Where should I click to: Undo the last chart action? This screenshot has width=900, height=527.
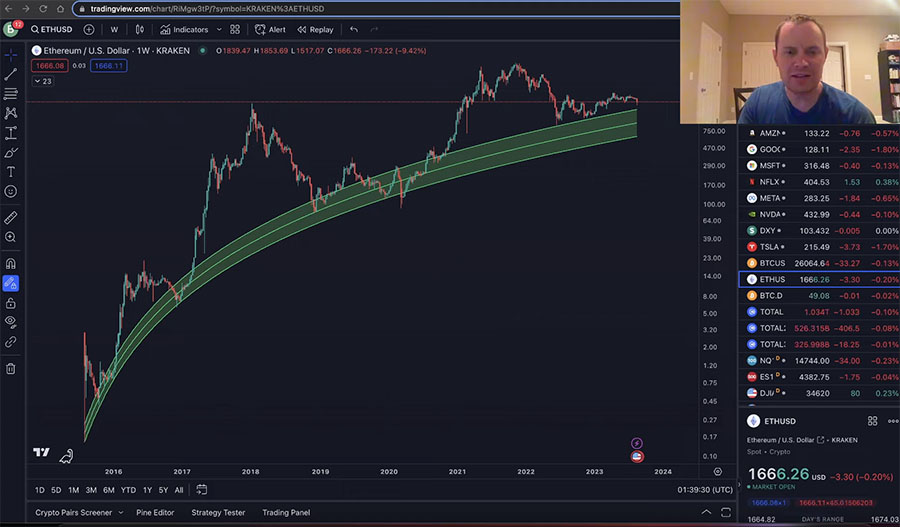coord(354,29)
